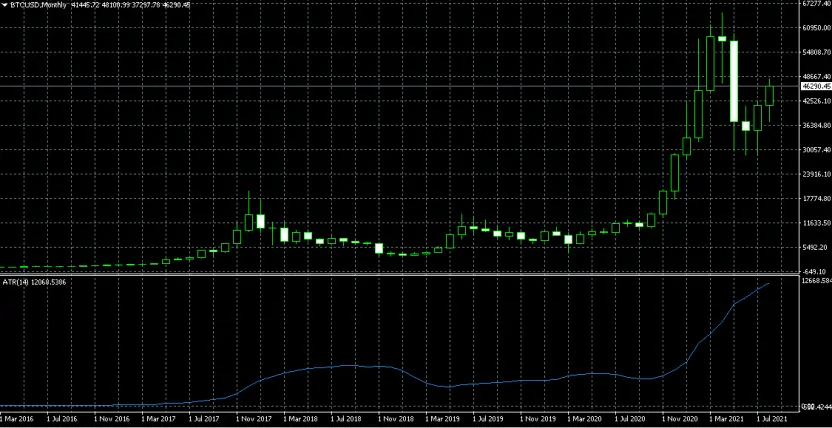Click the 1 Nov 2018 date label
832x428 pixels.
point(394,418)
